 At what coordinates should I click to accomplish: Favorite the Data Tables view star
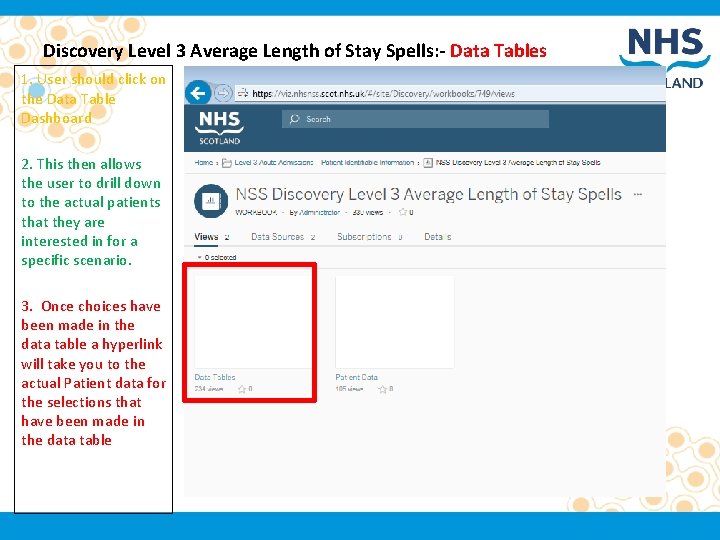tap(242, 389)
